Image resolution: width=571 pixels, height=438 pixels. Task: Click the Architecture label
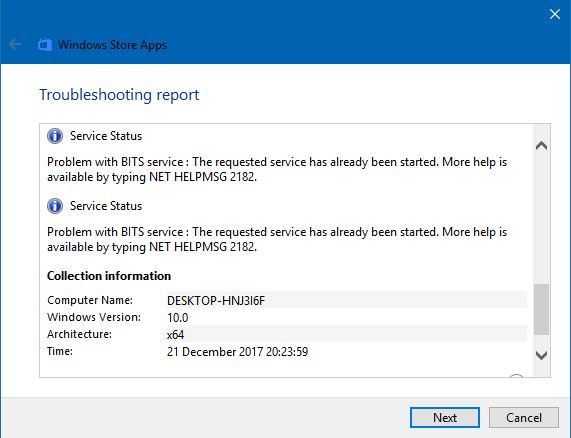tap(79, 334)
